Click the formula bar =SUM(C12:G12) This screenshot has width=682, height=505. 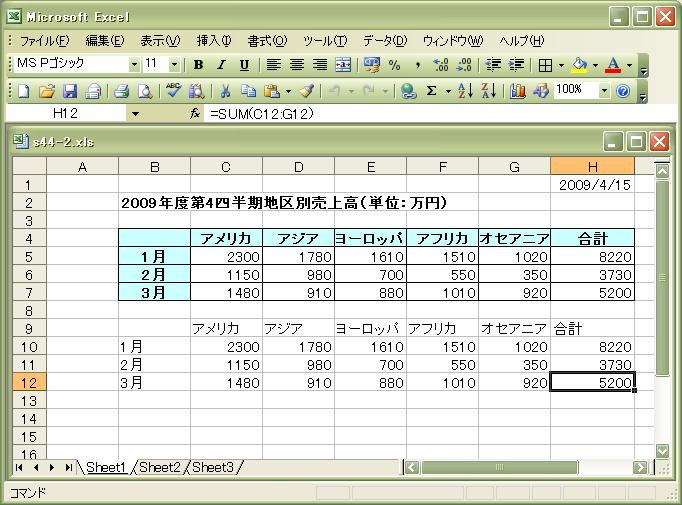tap(441, 114)
